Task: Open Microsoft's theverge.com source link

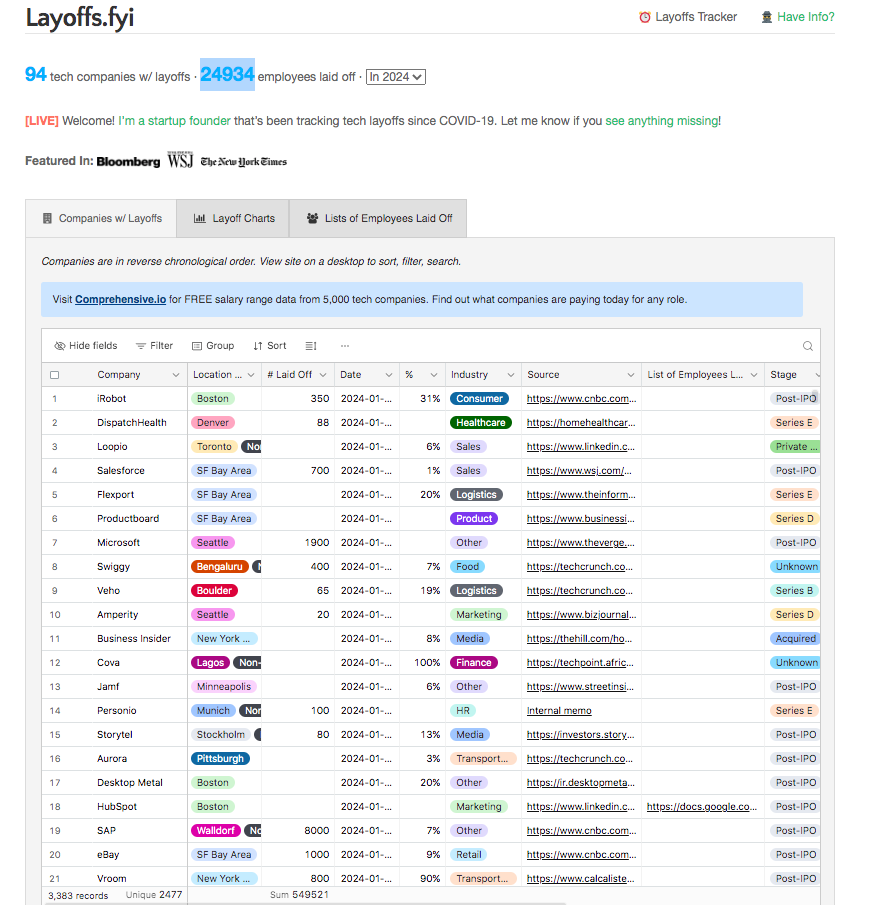Action: pos(580,543)
